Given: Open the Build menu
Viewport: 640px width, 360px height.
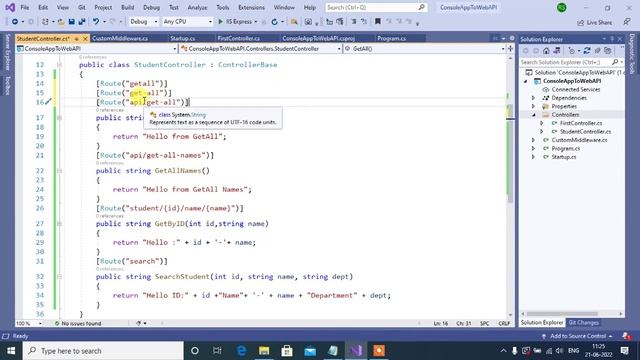Looking at the screenshot, I should pos(127,7).
